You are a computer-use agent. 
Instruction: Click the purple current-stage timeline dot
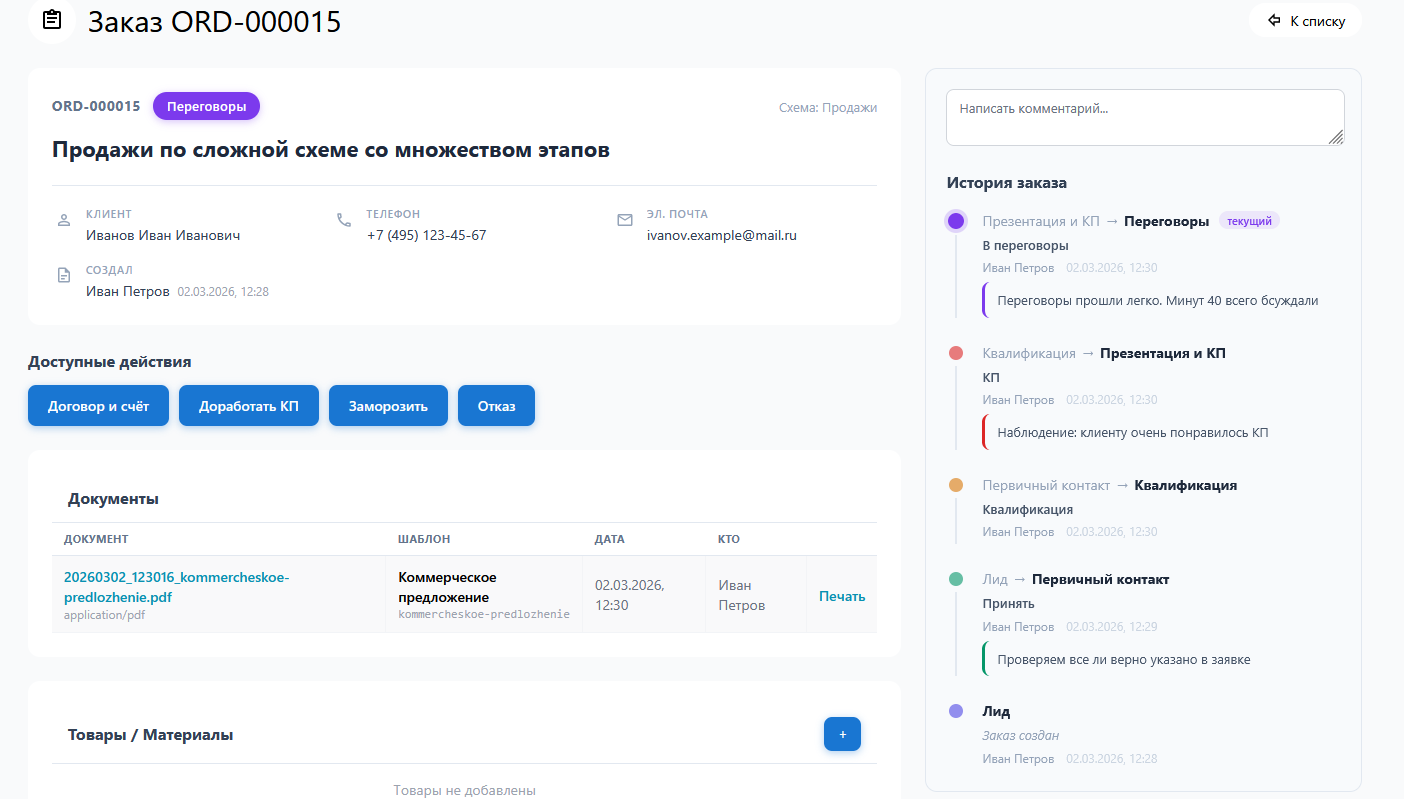click(x=956, y=221)
